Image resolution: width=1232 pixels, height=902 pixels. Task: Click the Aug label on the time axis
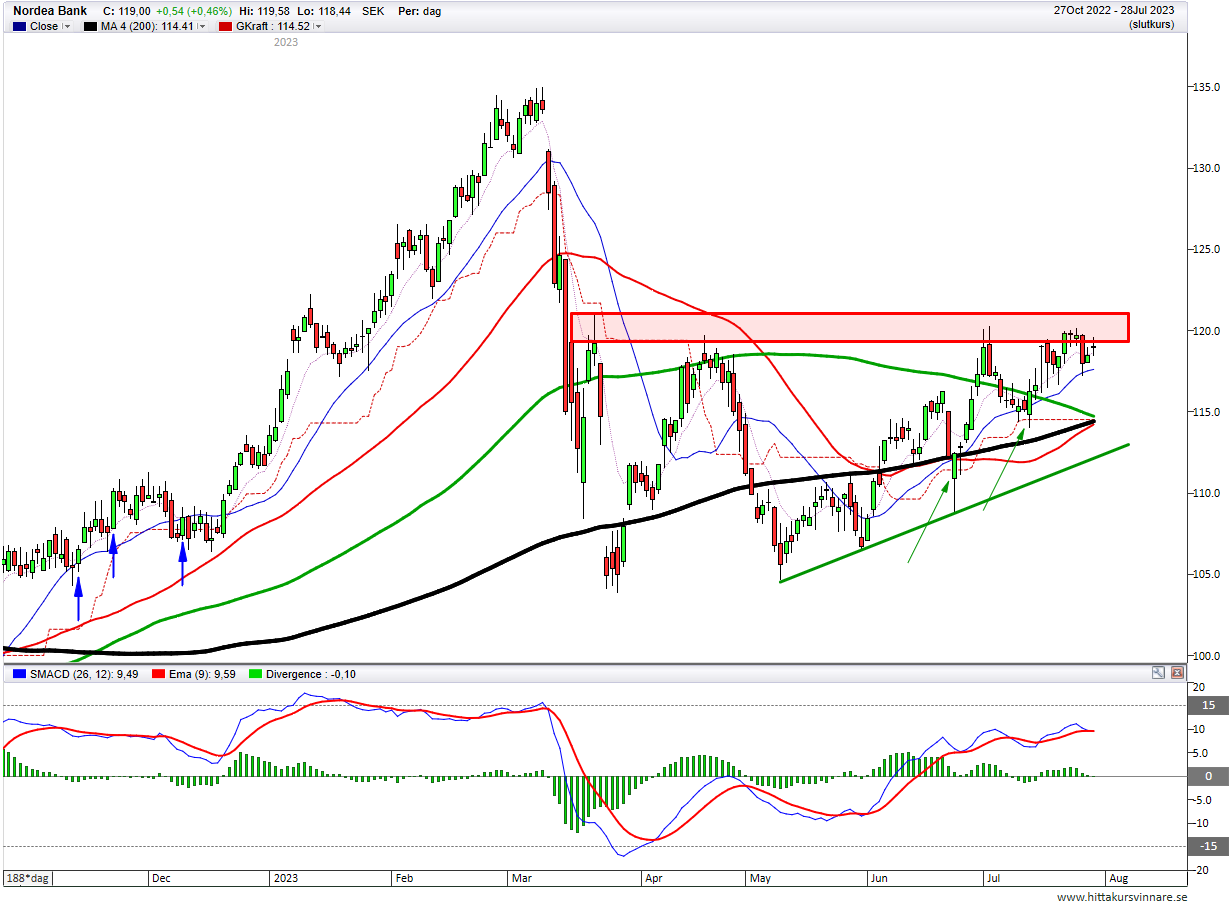tap(1119, 878)
